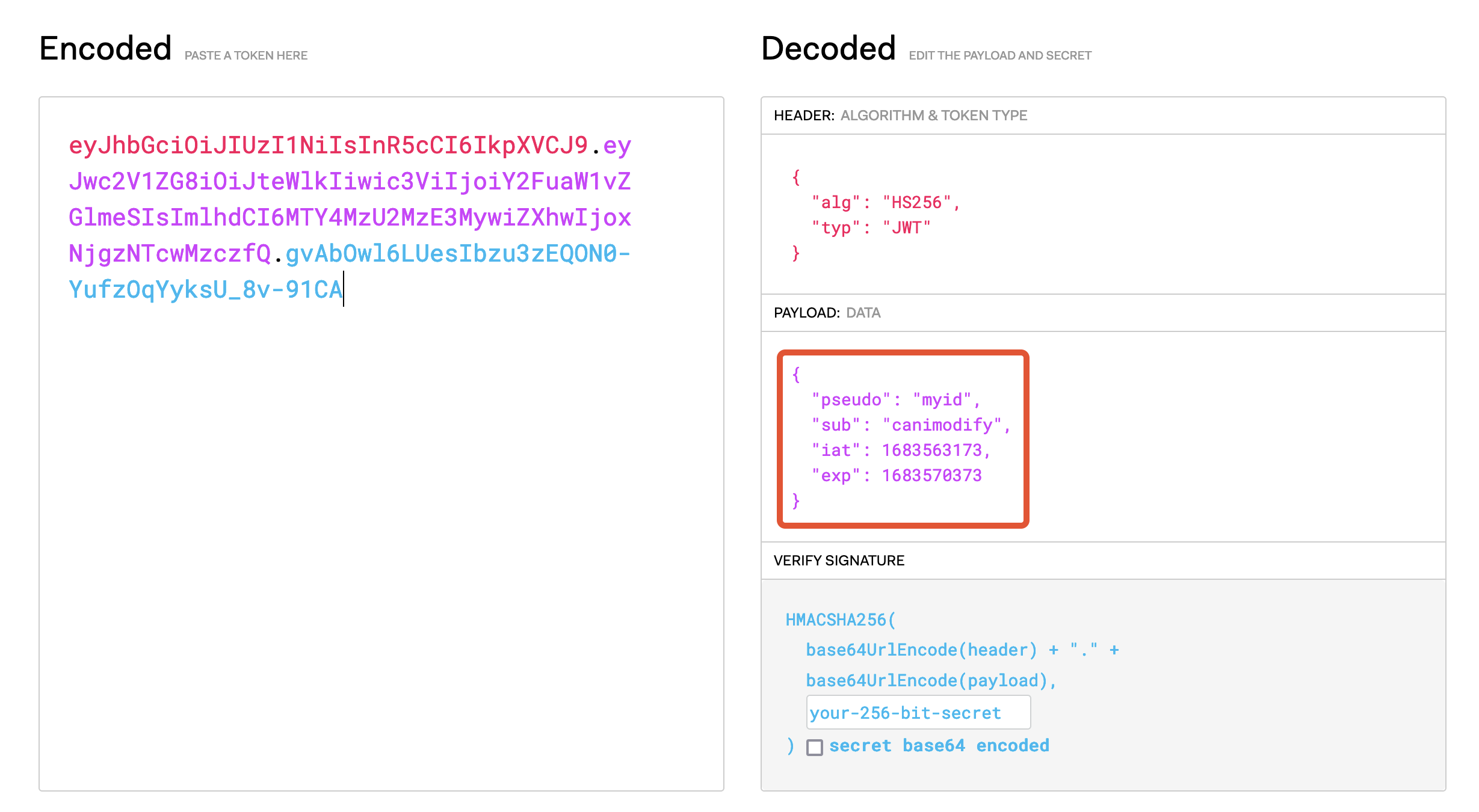The image size is (1479, 812).
Task: Click the red header segment eyJhbGciOiJIUzI1NiIs of the token
Action: [x=329, y=146]
